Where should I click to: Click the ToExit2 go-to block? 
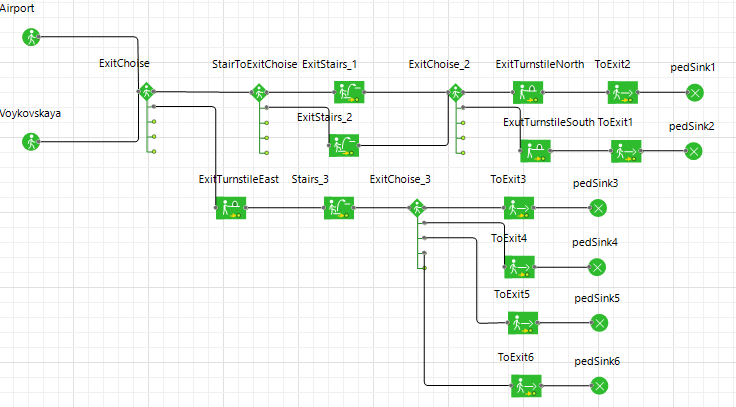click(623, 92)
